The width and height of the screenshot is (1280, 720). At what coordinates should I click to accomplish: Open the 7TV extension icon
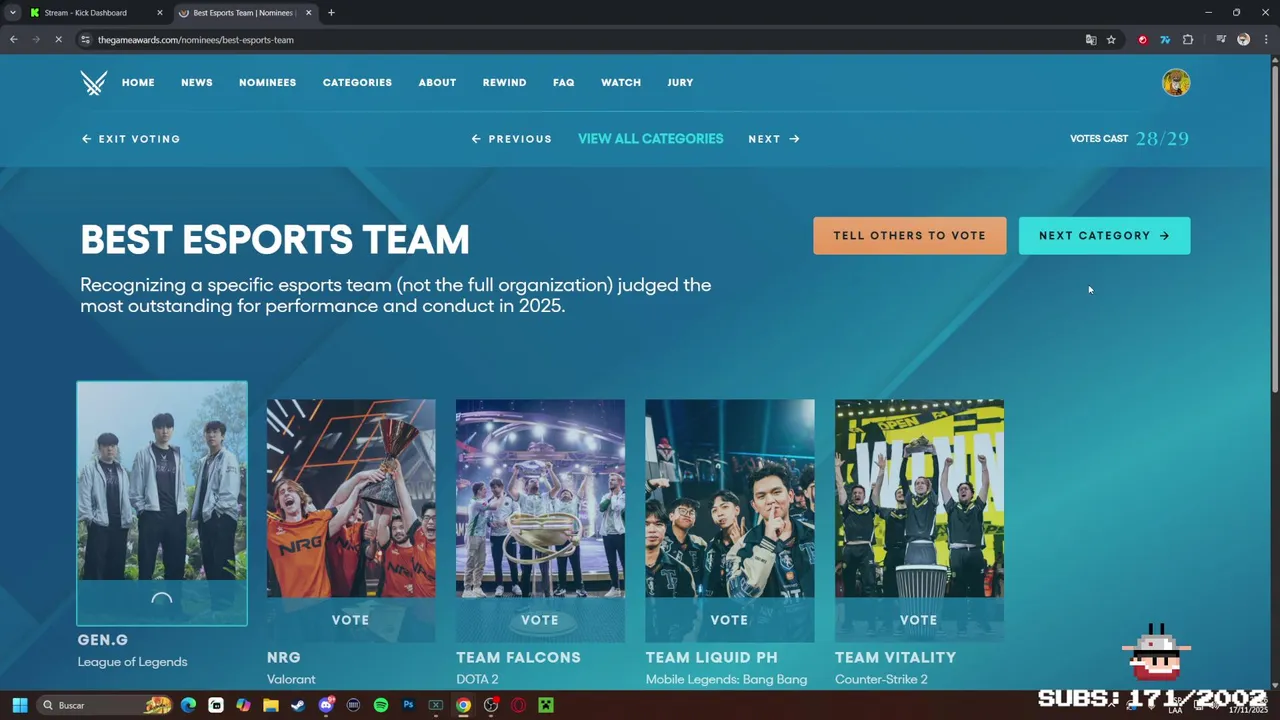(1165, 40)
